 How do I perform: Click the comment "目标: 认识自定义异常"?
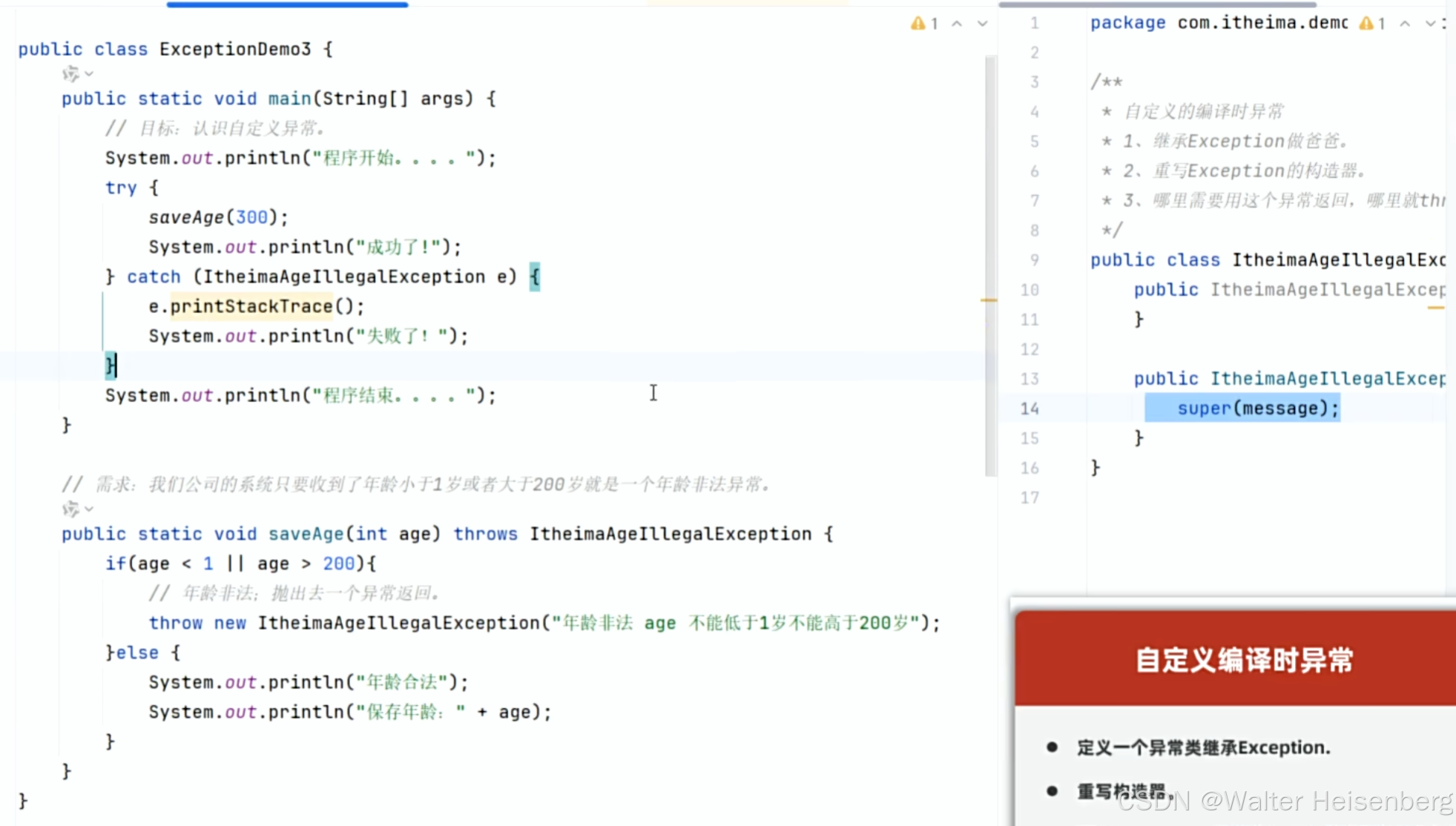pyautogui.click(x=215, y=128)
